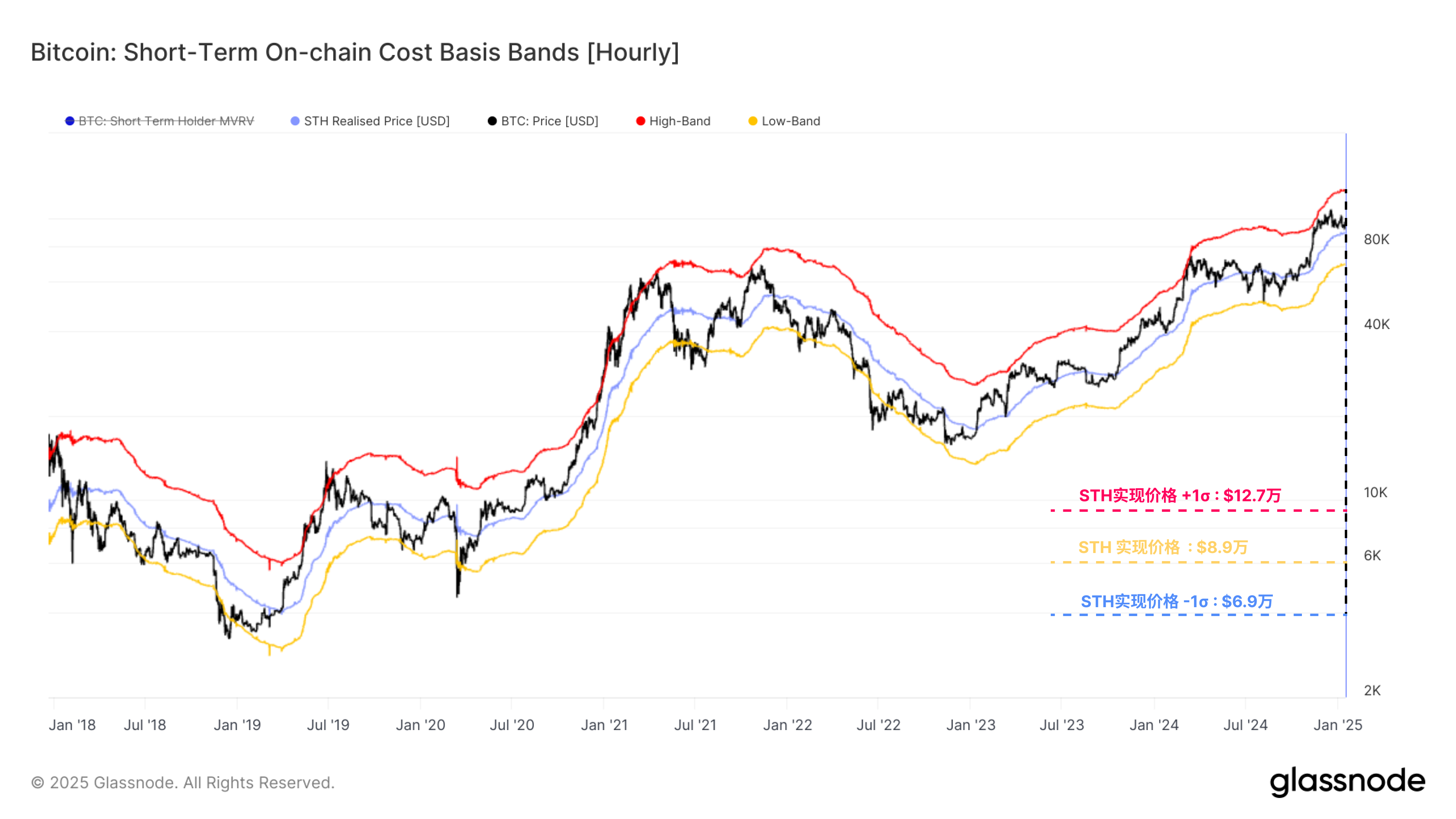Click the black BTC Price legend dot
This screenshot has width=1456, height=819.
[492, 121]
